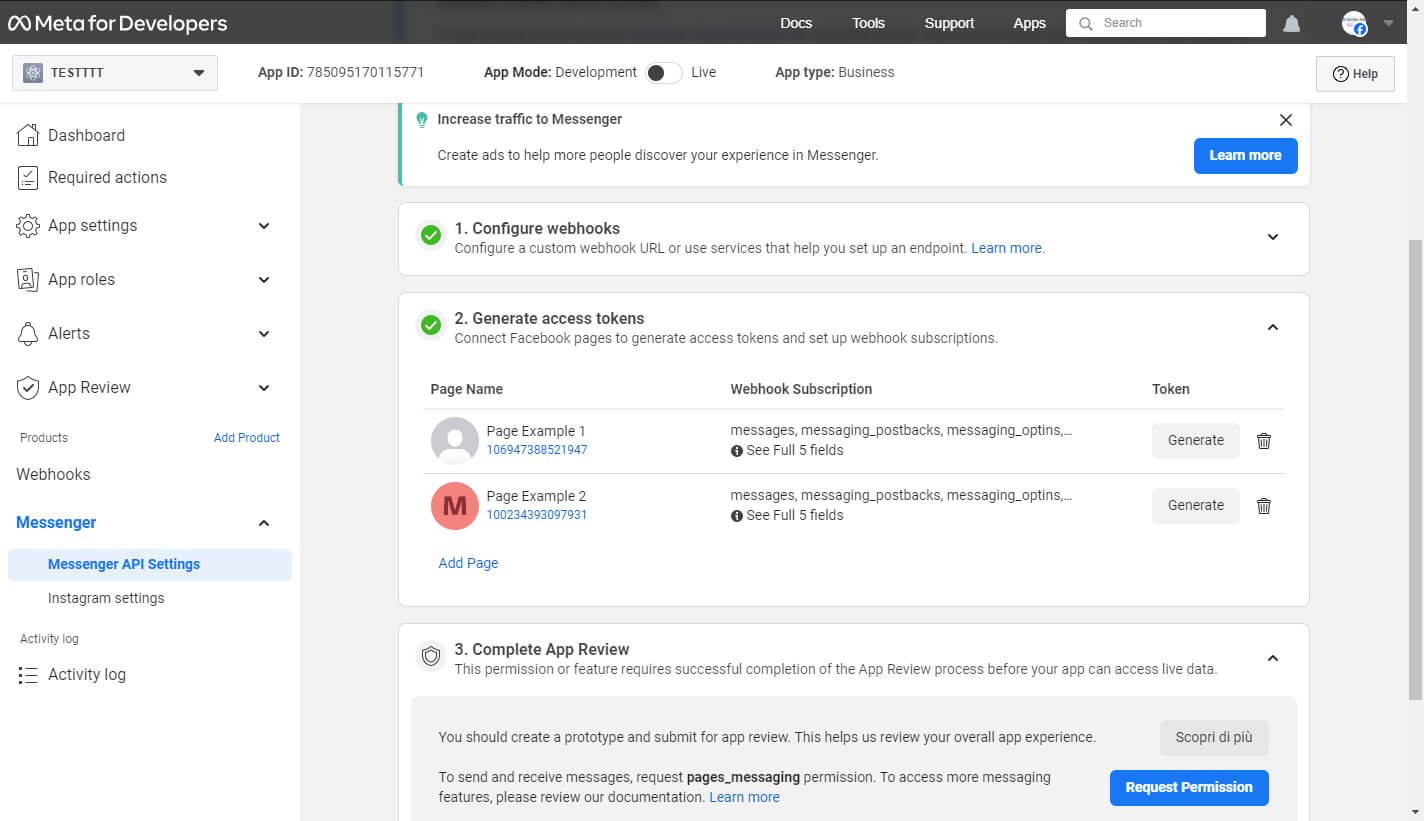Click the notifications bell icon
Viewport: 1424px width, 821px height.
coord(1292,24)
